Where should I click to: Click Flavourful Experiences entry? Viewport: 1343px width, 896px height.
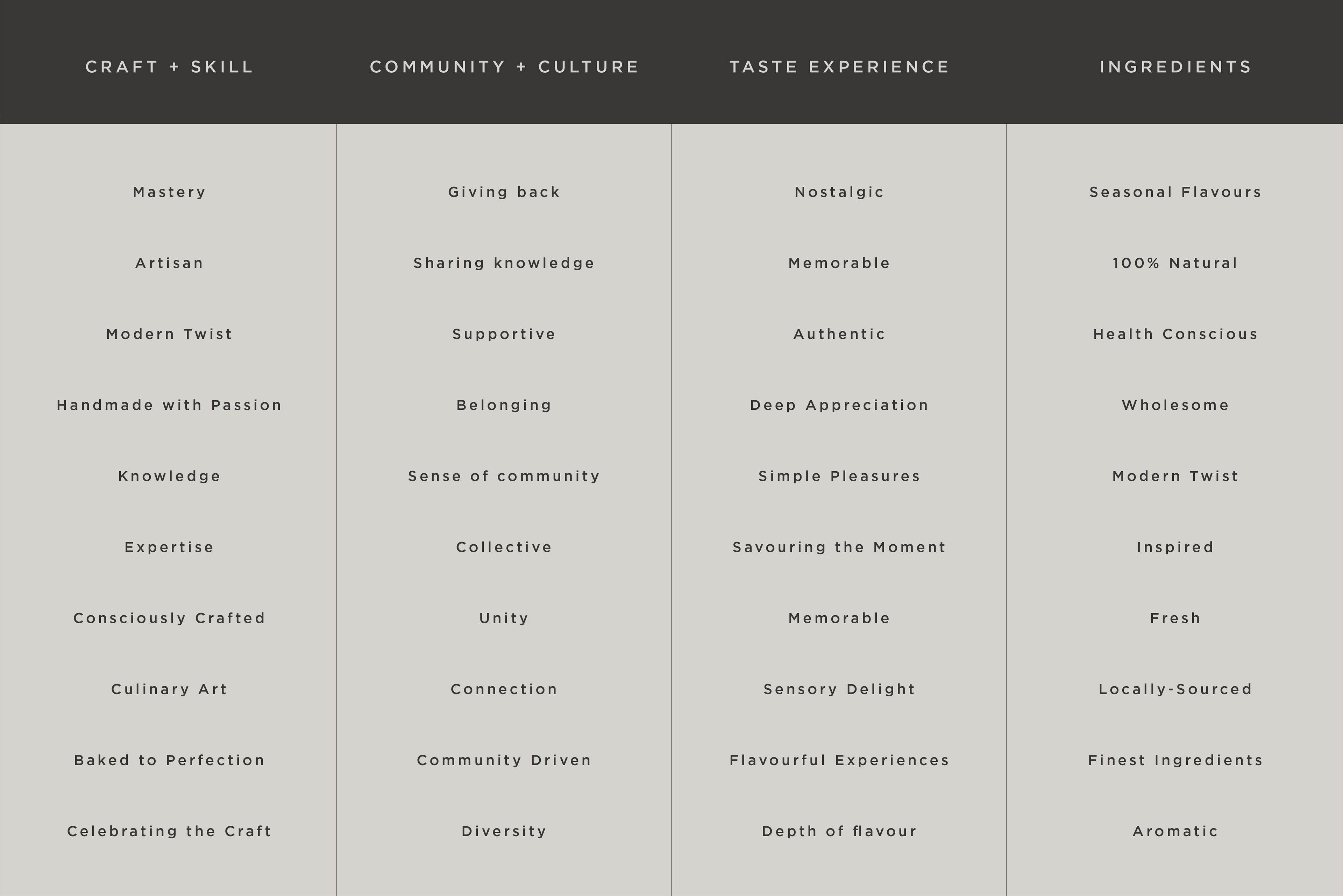(x=839, y=761)
